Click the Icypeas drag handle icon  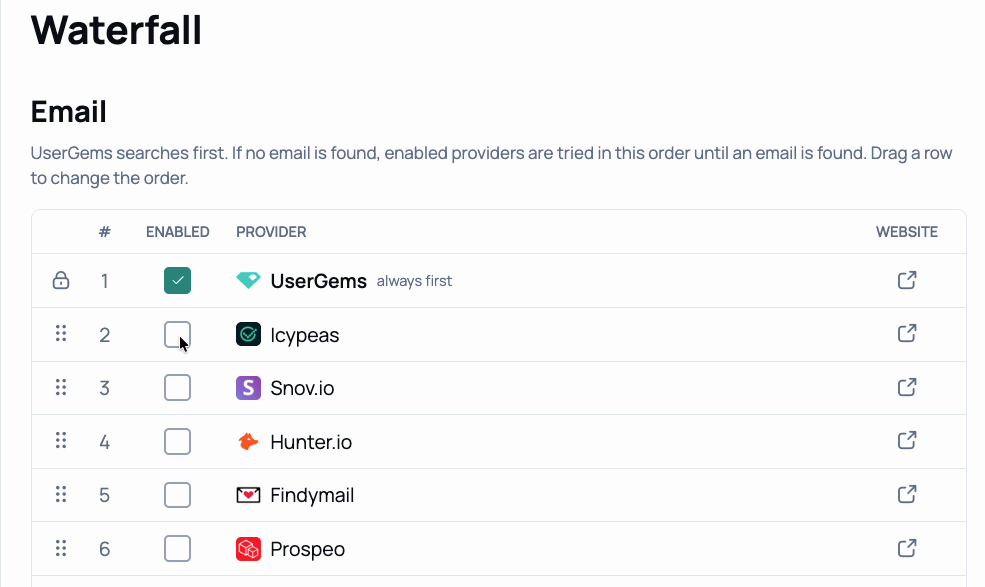pyautogui.click(x=61, y=334)
